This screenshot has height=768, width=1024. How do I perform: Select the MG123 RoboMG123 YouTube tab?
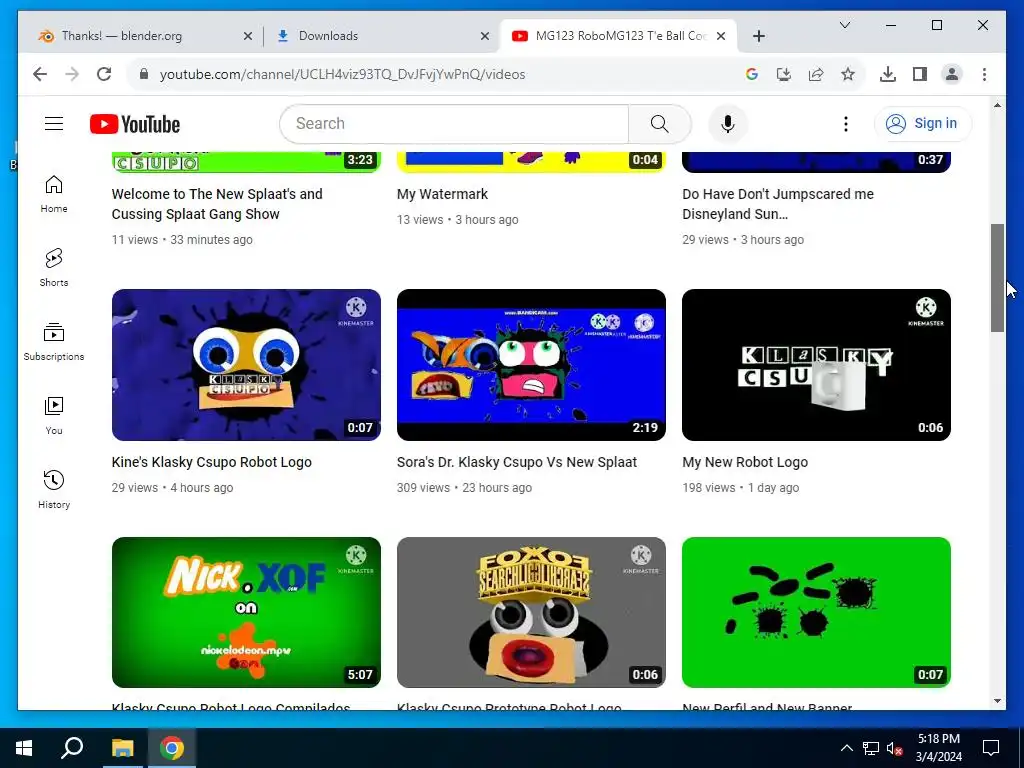point(620,36)
